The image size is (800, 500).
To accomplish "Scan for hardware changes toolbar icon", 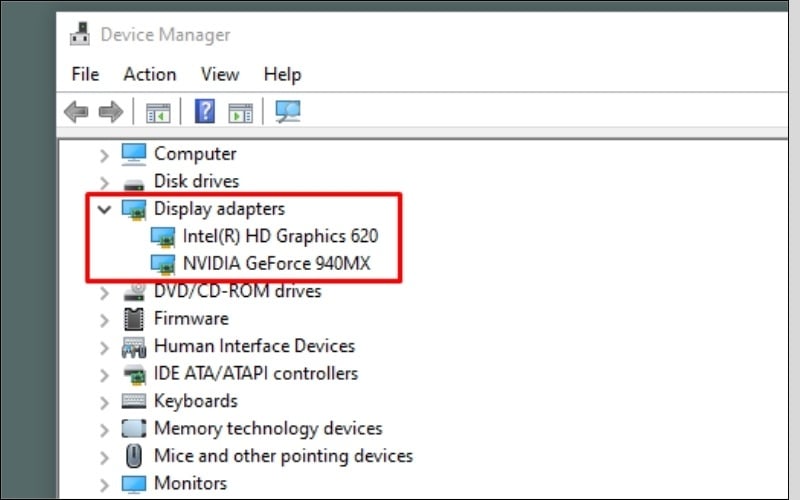I will (288, 111).
